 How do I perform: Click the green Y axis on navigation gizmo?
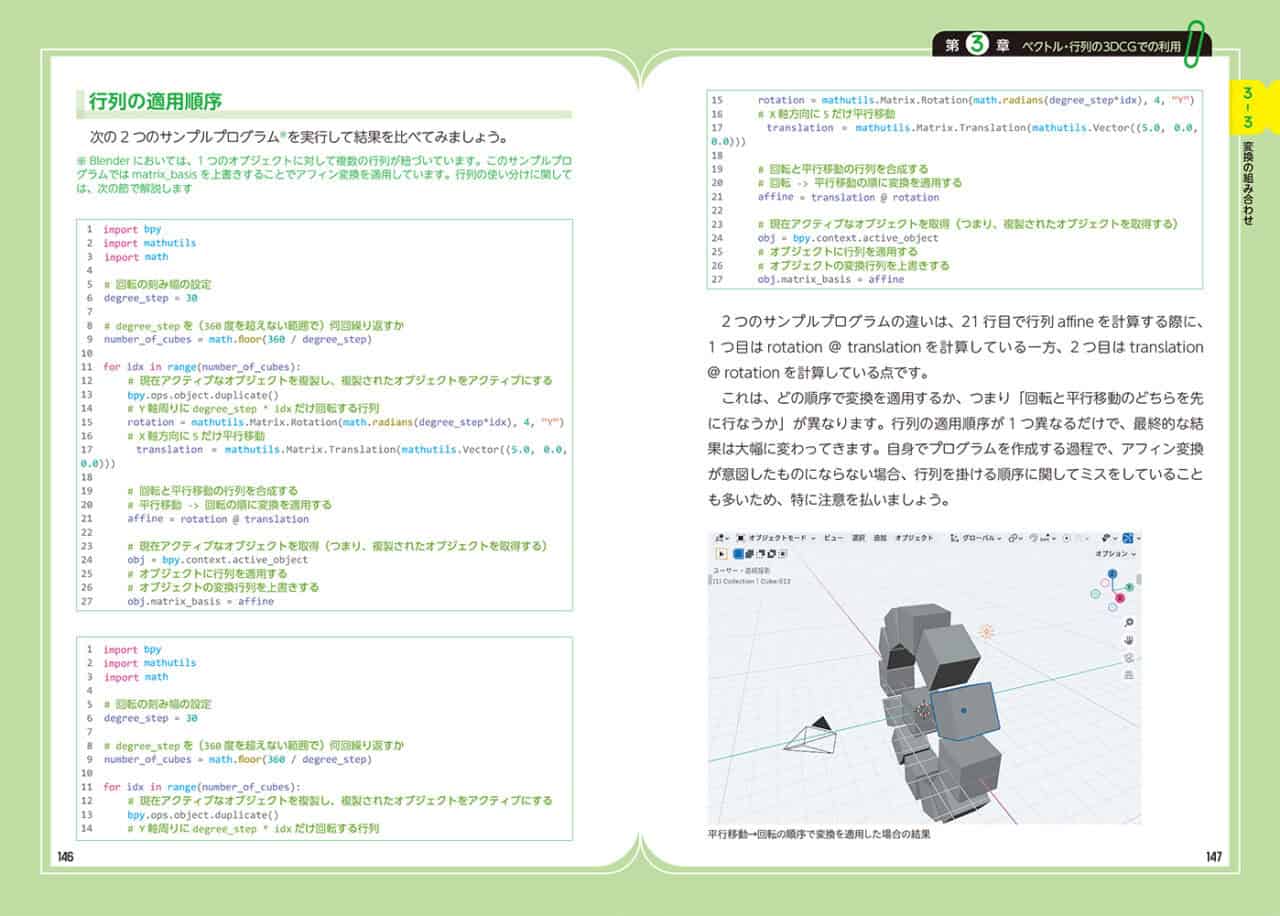coord(1129,587)
